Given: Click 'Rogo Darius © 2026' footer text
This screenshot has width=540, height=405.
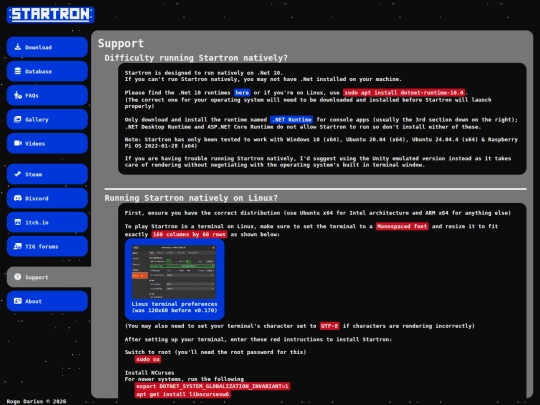Looking at the screenshot, I should tap(36, 401).
